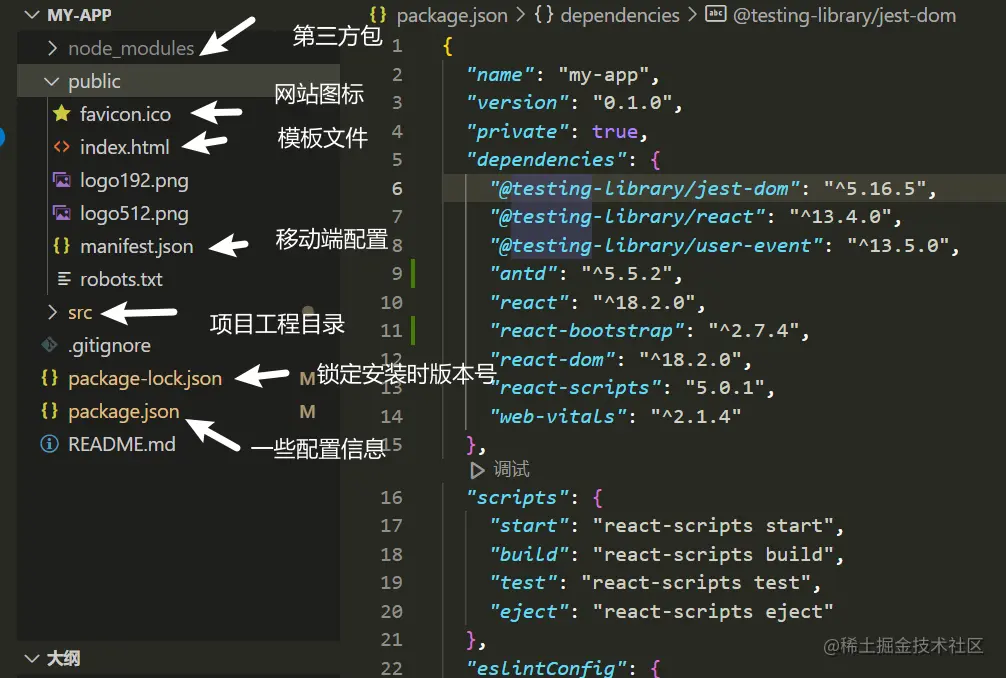Open README.md file
This screenshot has width=1006, height=678.
pos(122,444)
